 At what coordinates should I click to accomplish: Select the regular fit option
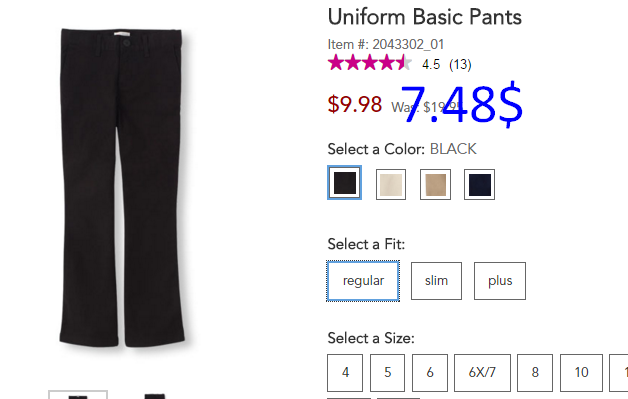pos(363,281)
